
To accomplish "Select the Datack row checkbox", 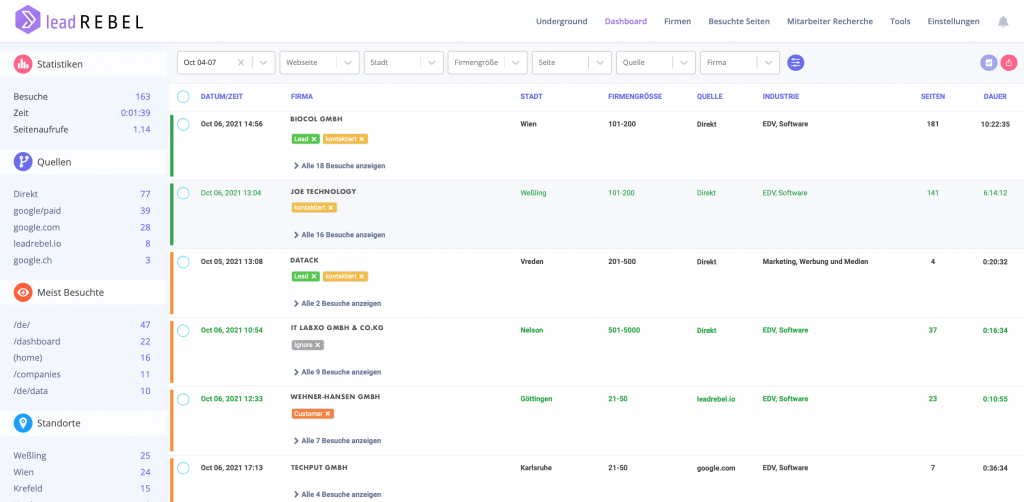I will click(x=183, y=262).
